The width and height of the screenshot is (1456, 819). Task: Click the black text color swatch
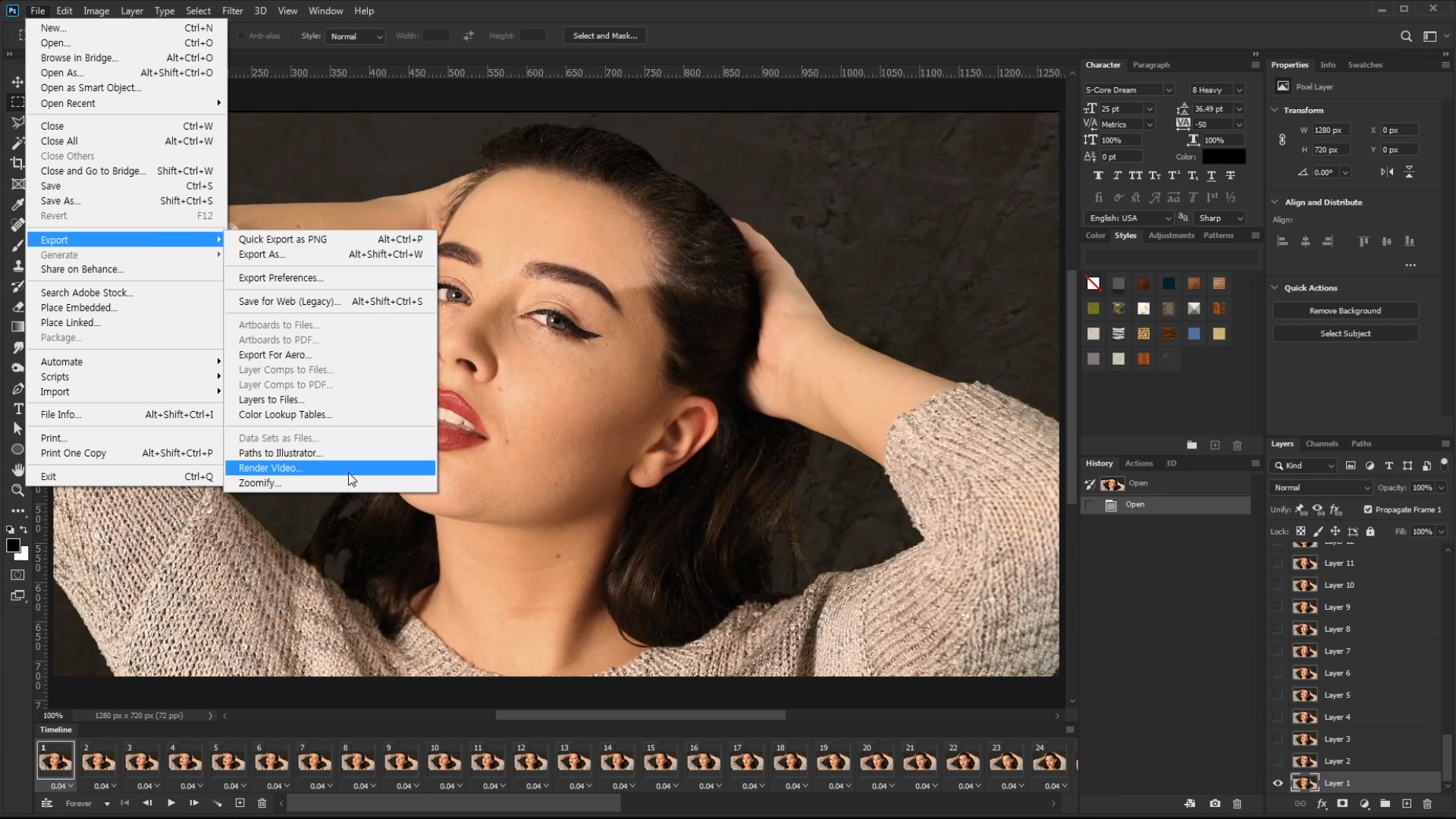click(1223, 157)
